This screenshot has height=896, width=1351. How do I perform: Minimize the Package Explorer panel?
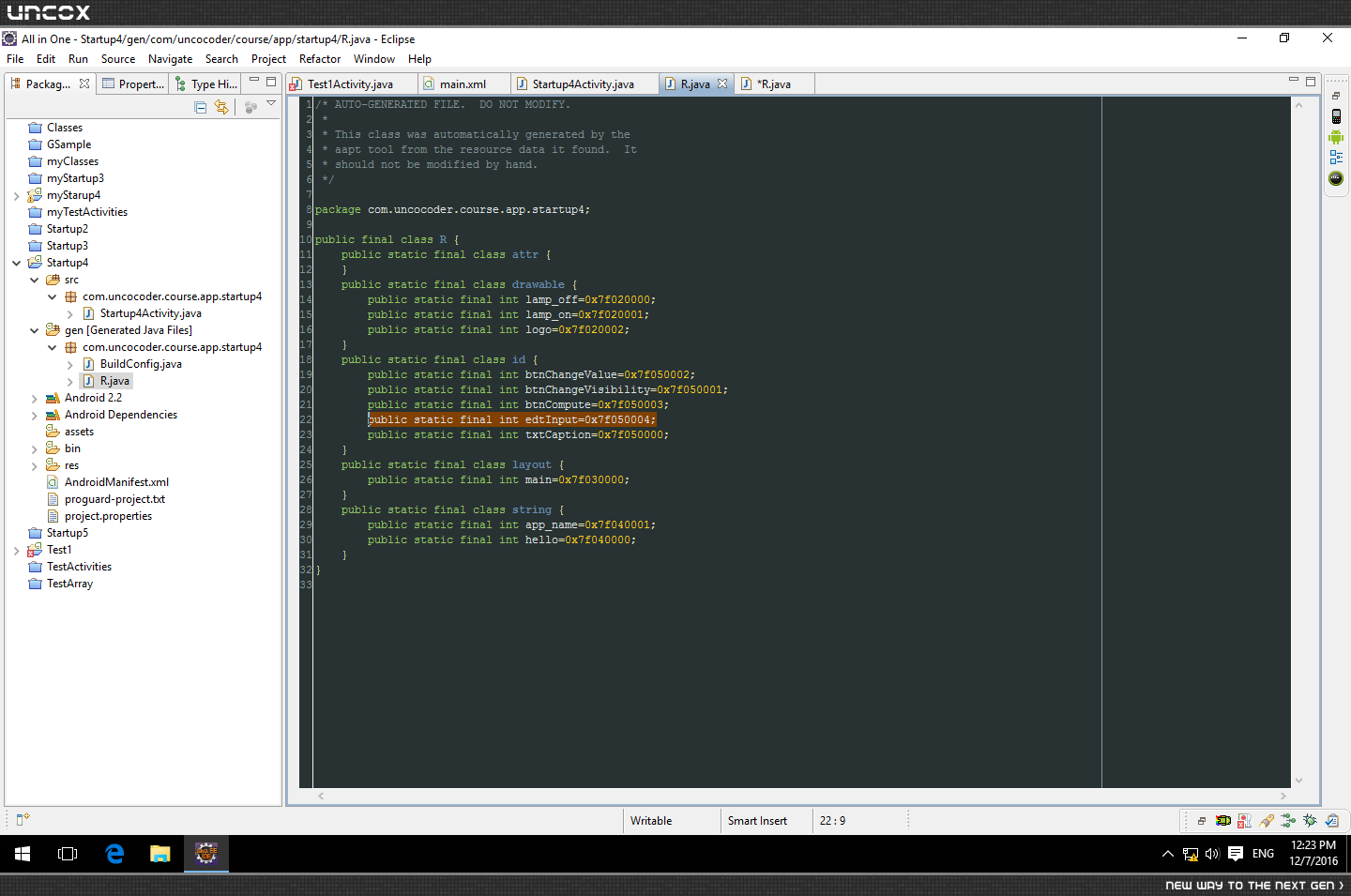pyautogui.click(x=254, y=81)
